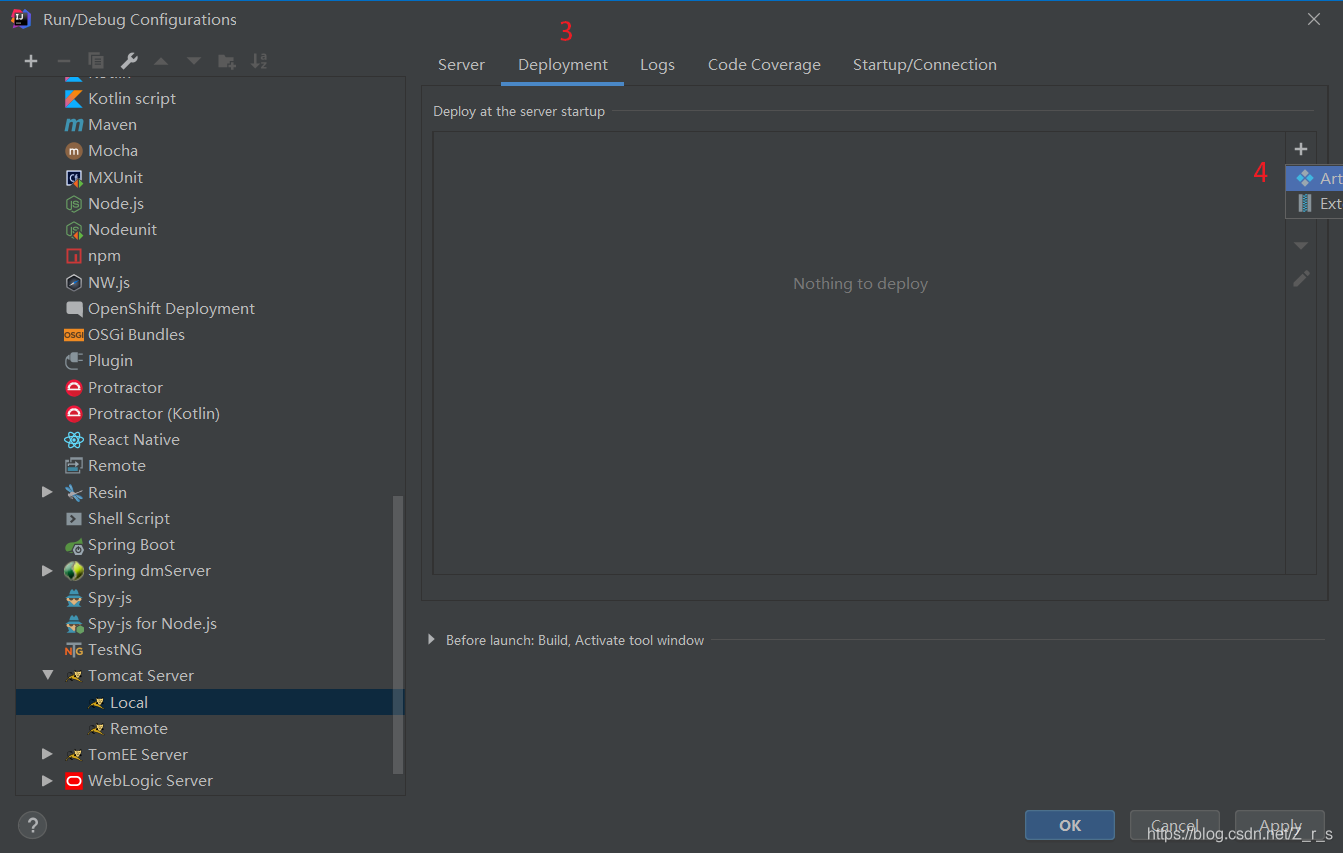The height and width of the screenshot is (853, 1343).
Task: Choose the External Source popup entry
Action: (x=1314, y=204)
